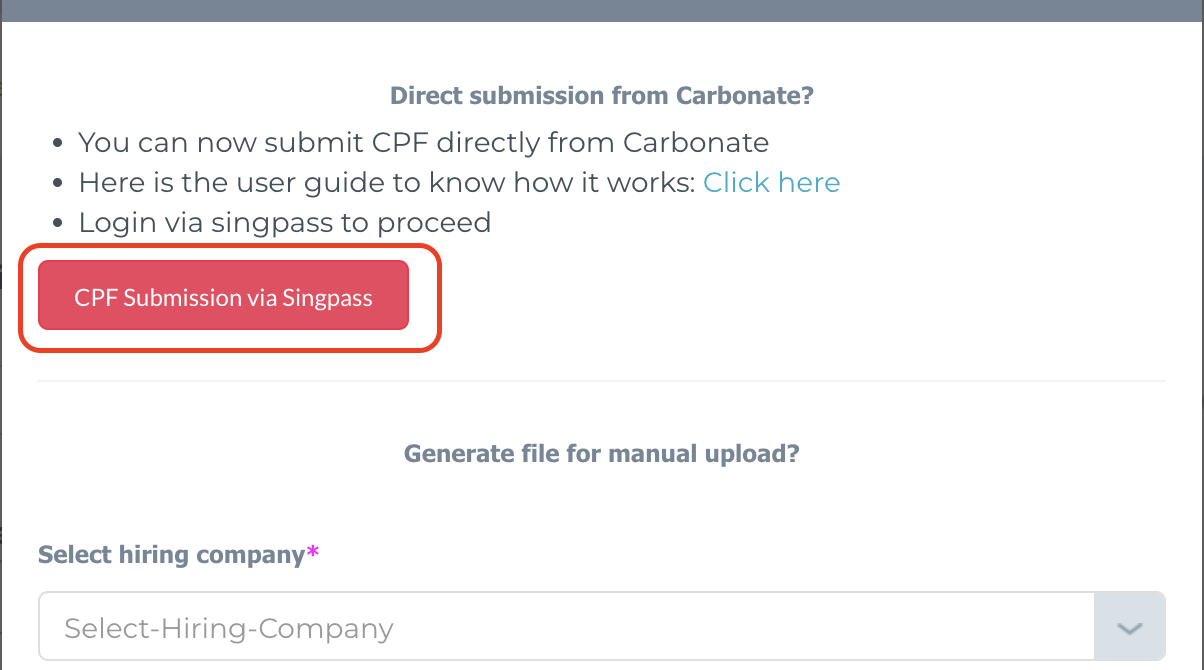1204x670 pixels.
Task: Click the pink required asterisk beside hiring company
Action: click(x=312, y=552)
